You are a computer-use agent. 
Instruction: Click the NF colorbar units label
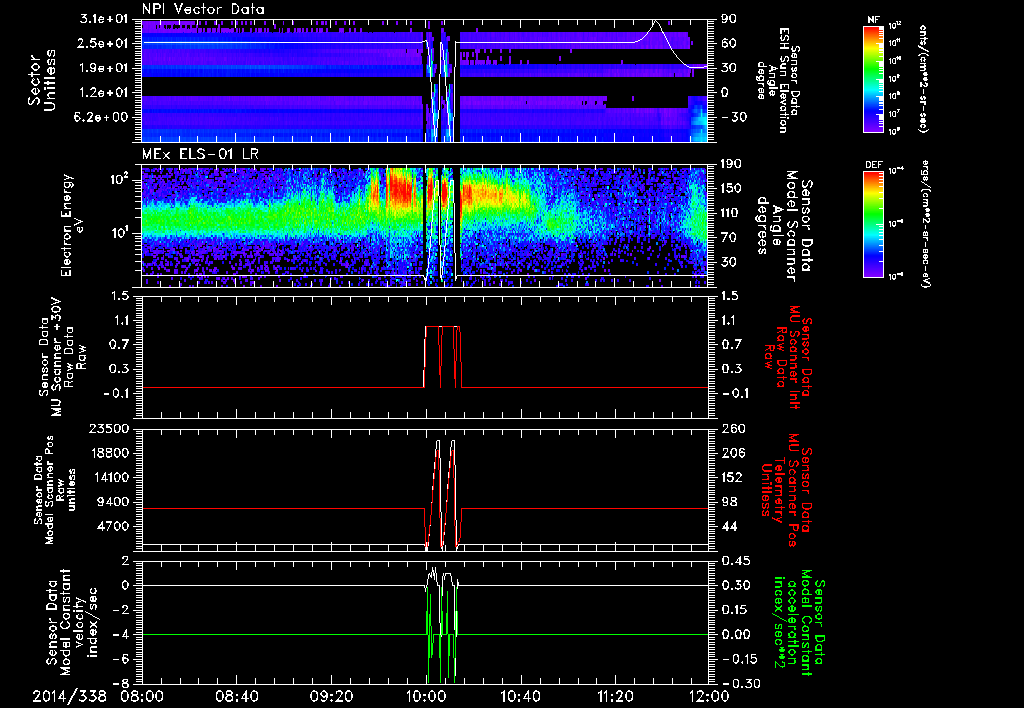point(923,78)
